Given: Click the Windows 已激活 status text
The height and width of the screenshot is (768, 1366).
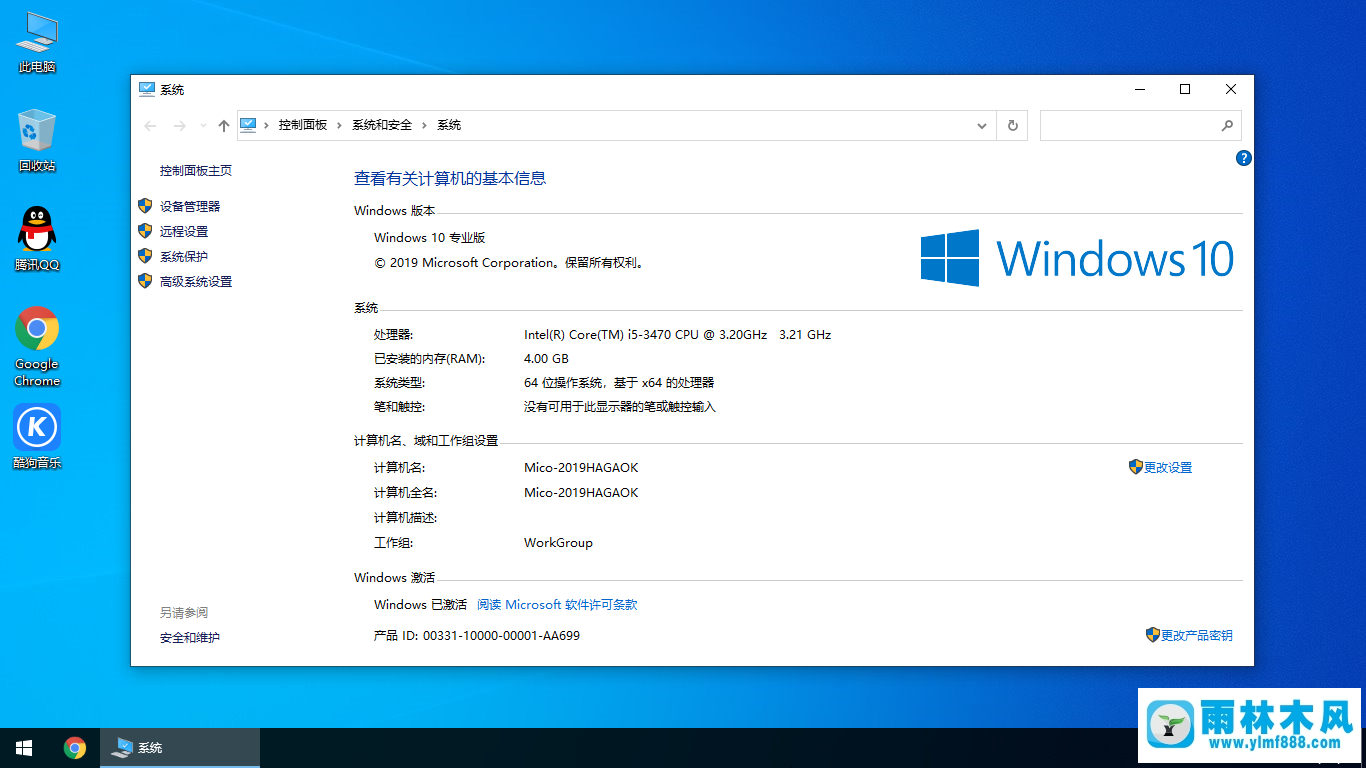Looking at the screenshot, I should (420, 604).
